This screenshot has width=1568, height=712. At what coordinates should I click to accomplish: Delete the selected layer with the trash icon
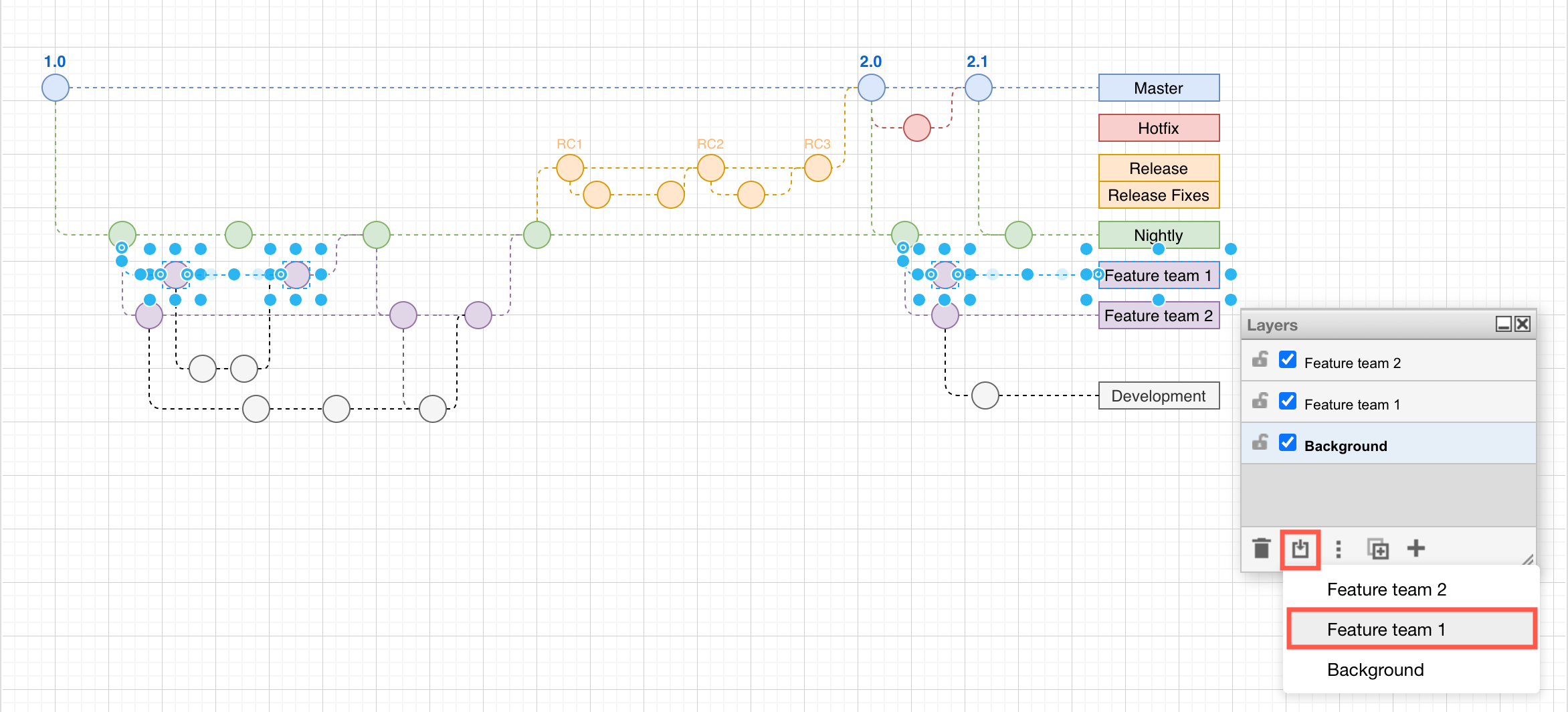(x=1262, y=549)
